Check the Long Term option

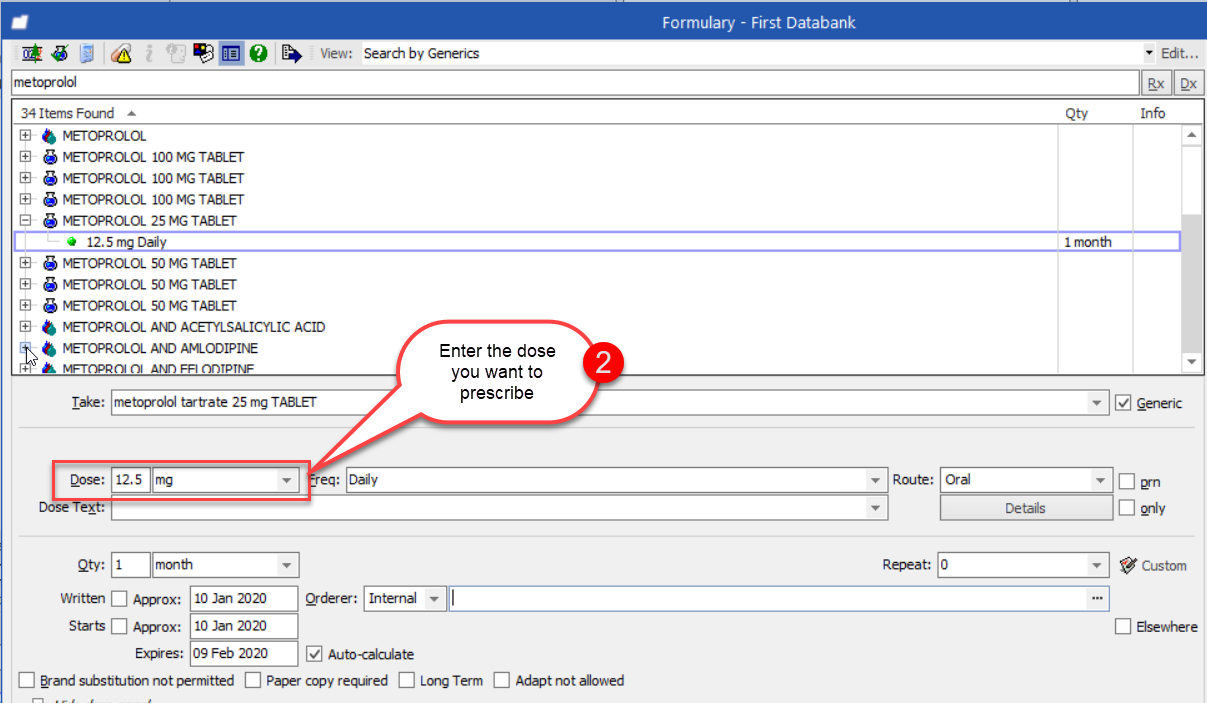coord(406,681)
